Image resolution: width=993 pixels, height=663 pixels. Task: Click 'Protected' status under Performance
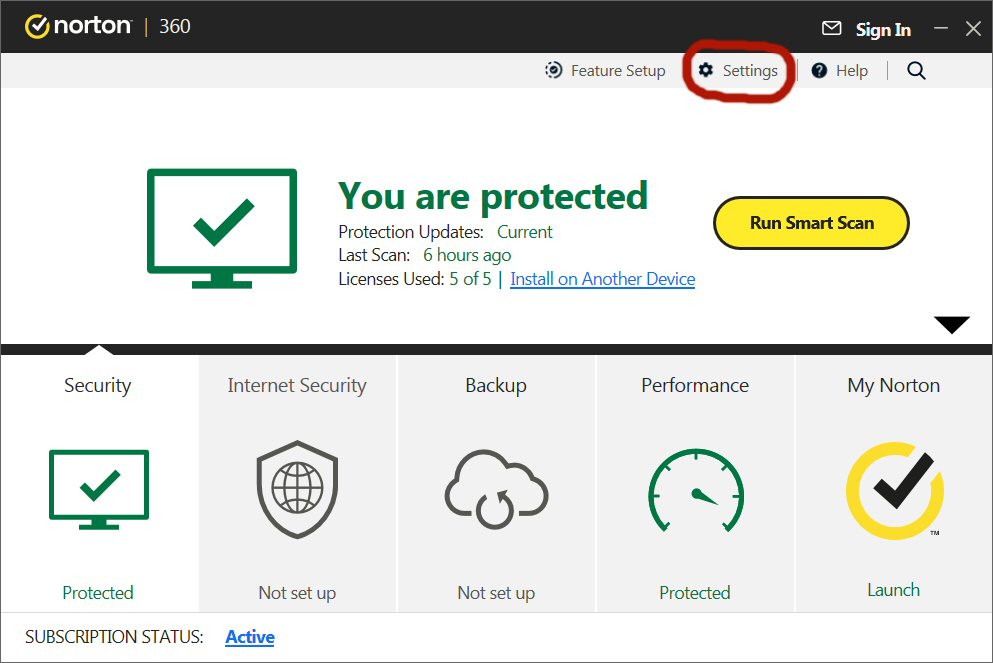point(695,593)
